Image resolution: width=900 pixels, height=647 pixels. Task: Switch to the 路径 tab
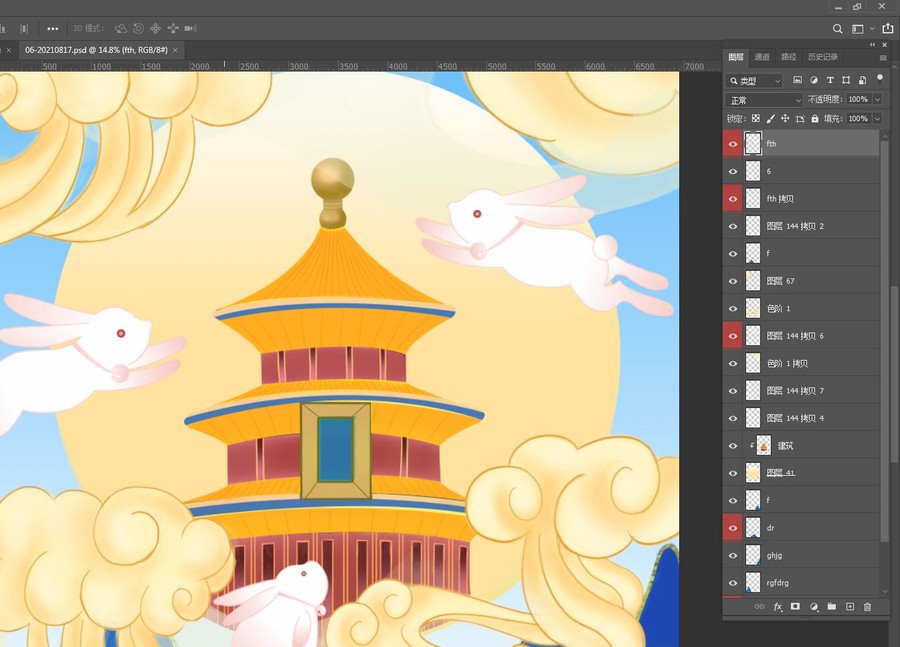pyautogui.click(x=789, y=57)
